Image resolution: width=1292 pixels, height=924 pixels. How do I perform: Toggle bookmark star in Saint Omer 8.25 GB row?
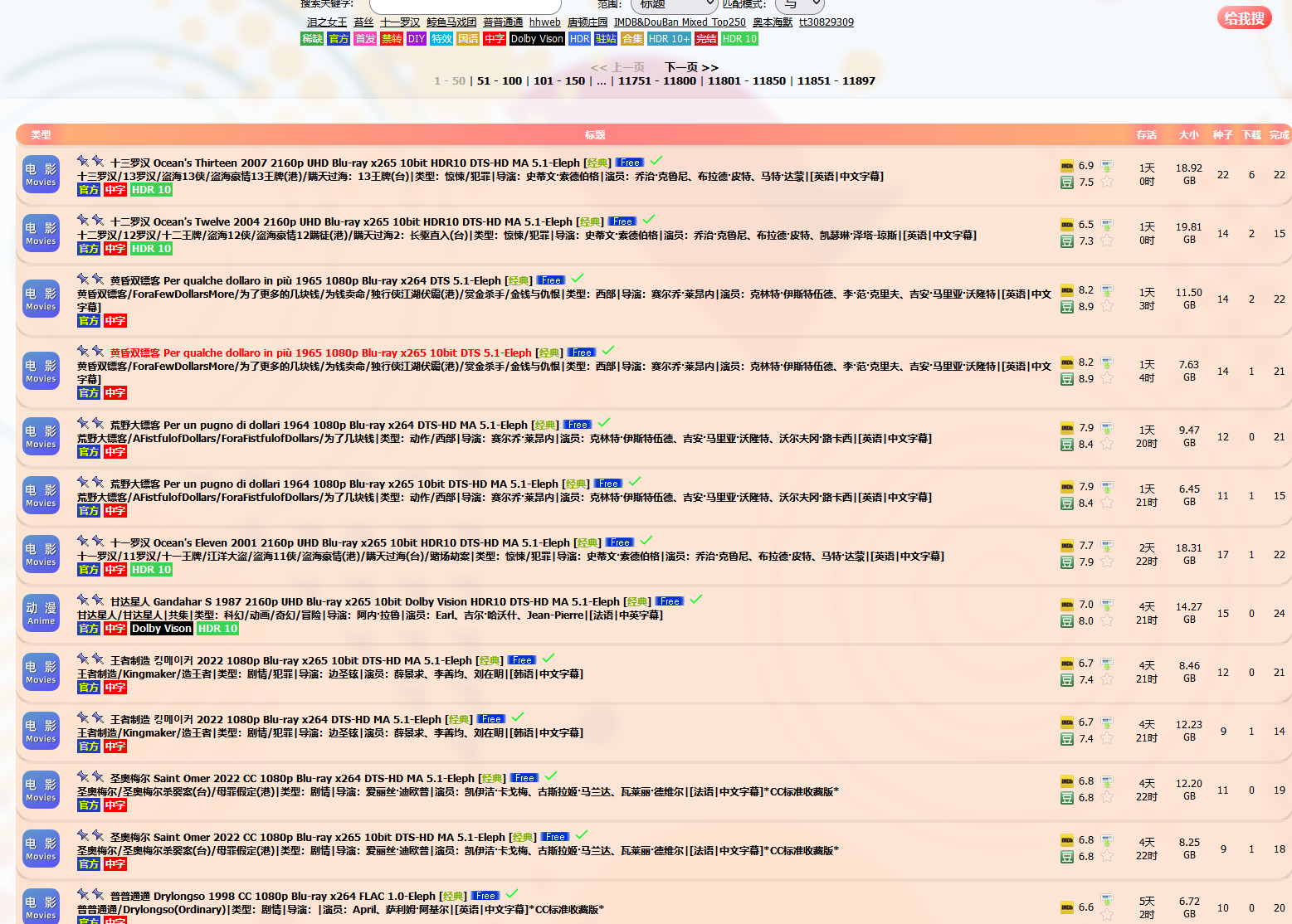coord(1107,857)
